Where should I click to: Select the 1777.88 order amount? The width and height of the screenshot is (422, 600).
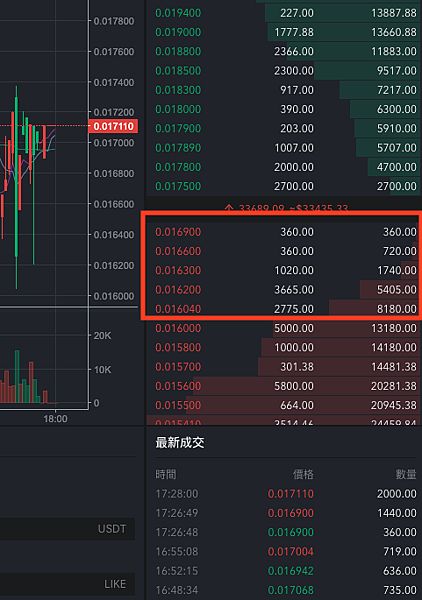[294, 32]
